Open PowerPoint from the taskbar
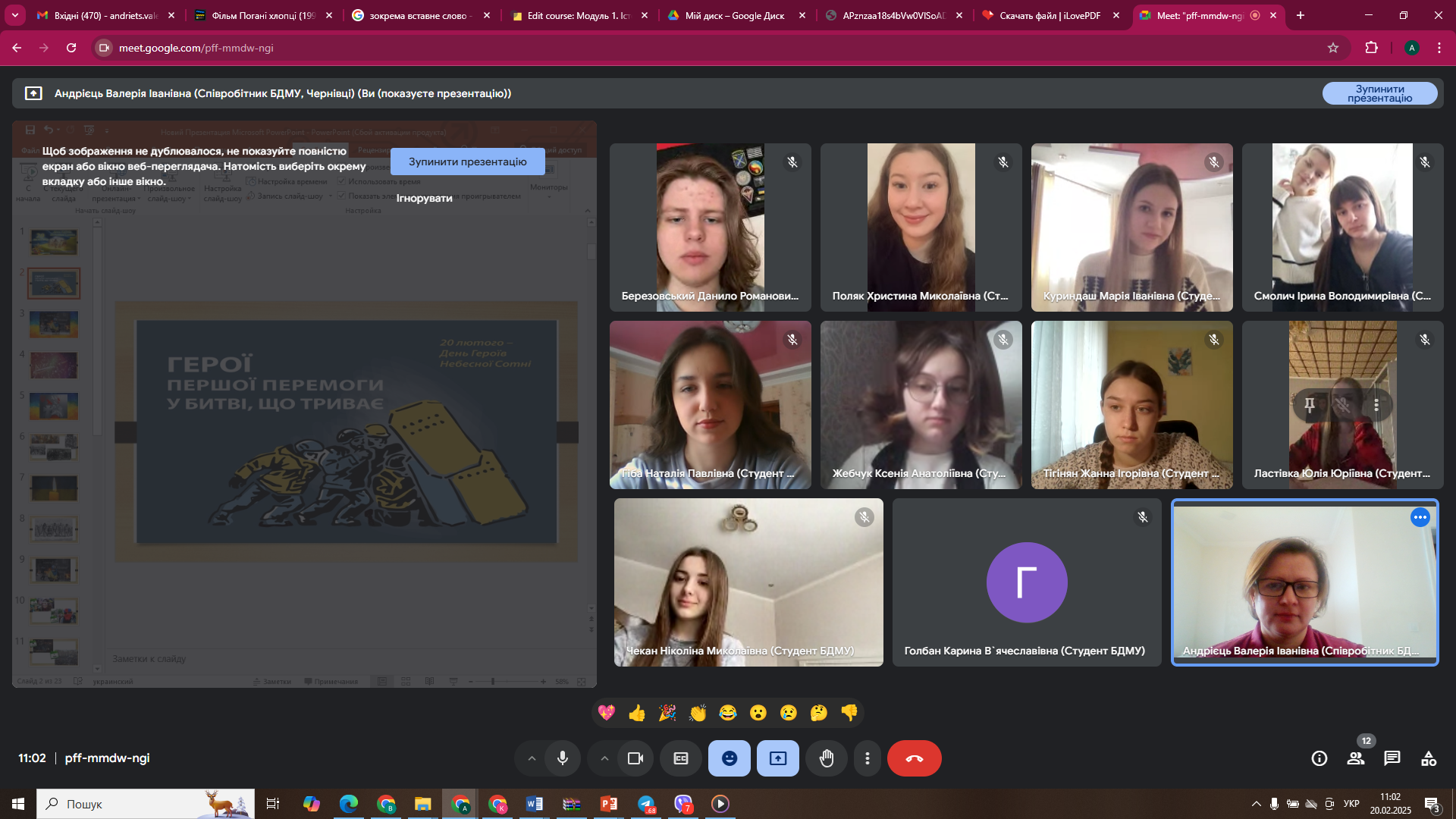Viewport: 1456px width, 819px height. click(x=609, y=804)
